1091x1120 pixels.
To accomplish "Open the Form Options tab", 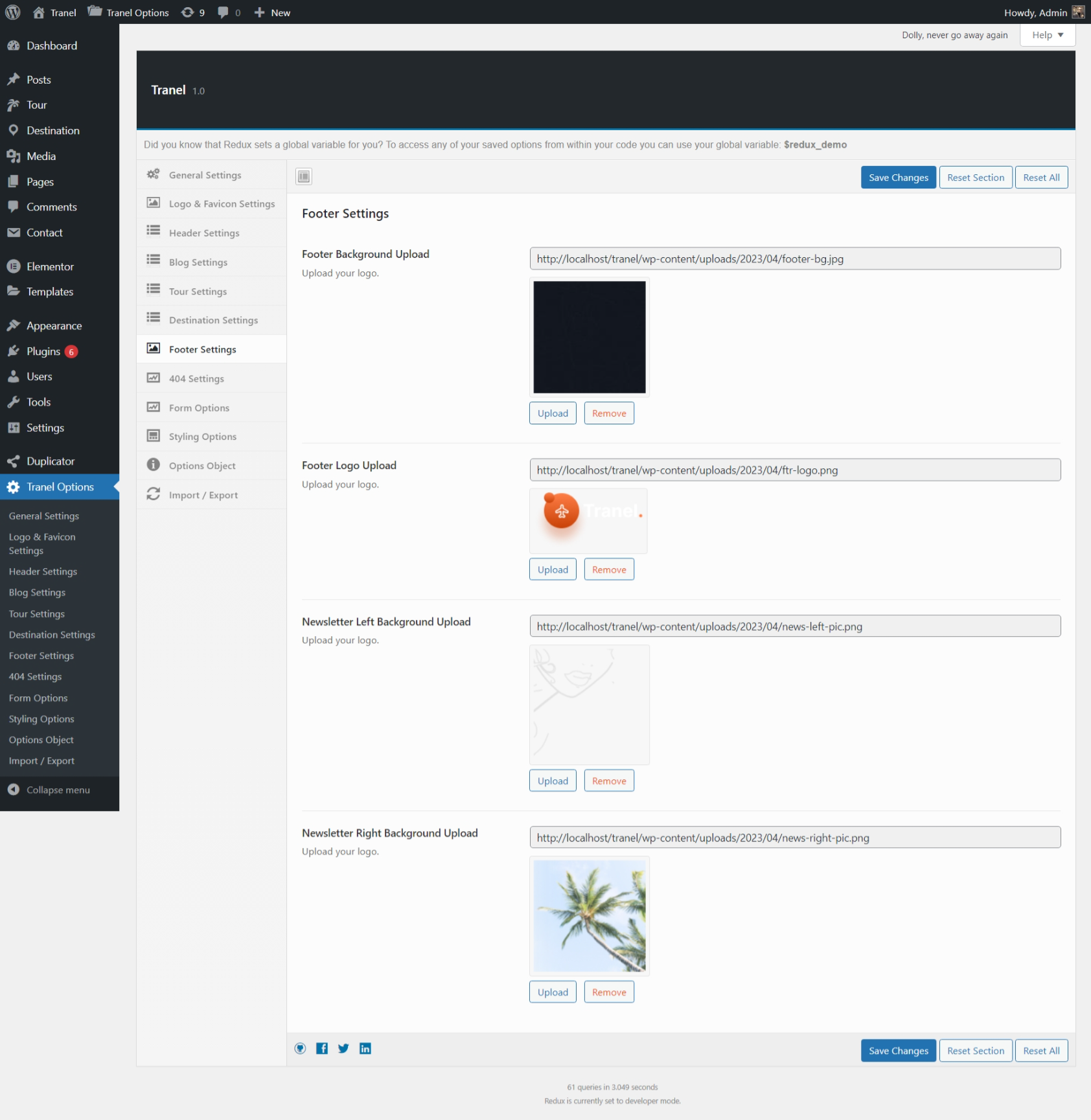I will coord(212,407).
